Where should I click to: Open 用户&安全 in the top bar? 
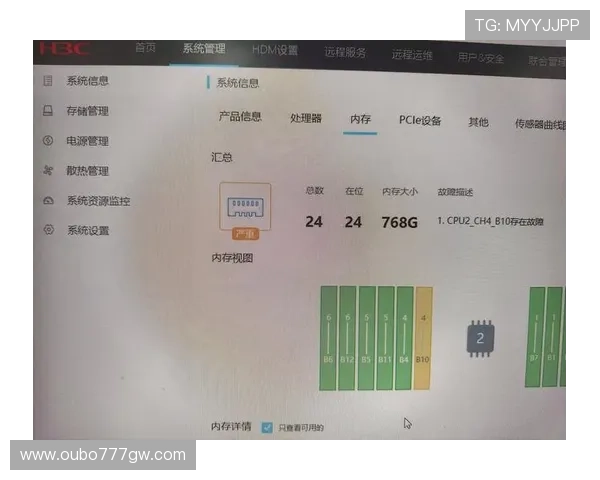click(x=481, y=58)
